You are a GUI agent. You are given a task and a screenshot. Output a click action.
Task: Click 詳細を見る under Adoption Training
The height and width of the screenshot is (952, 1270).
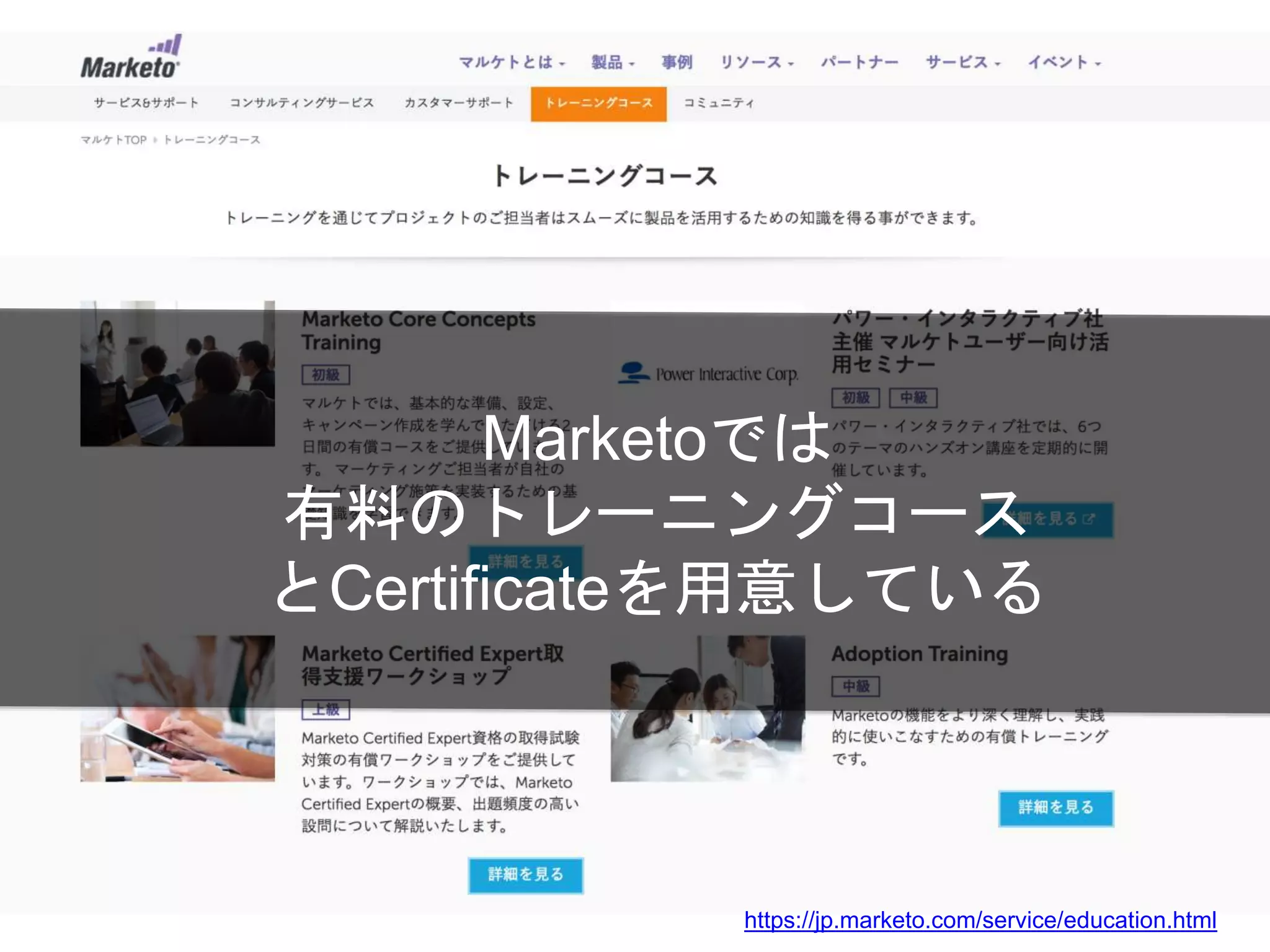pyautogui.click(x=1056, y=808)
